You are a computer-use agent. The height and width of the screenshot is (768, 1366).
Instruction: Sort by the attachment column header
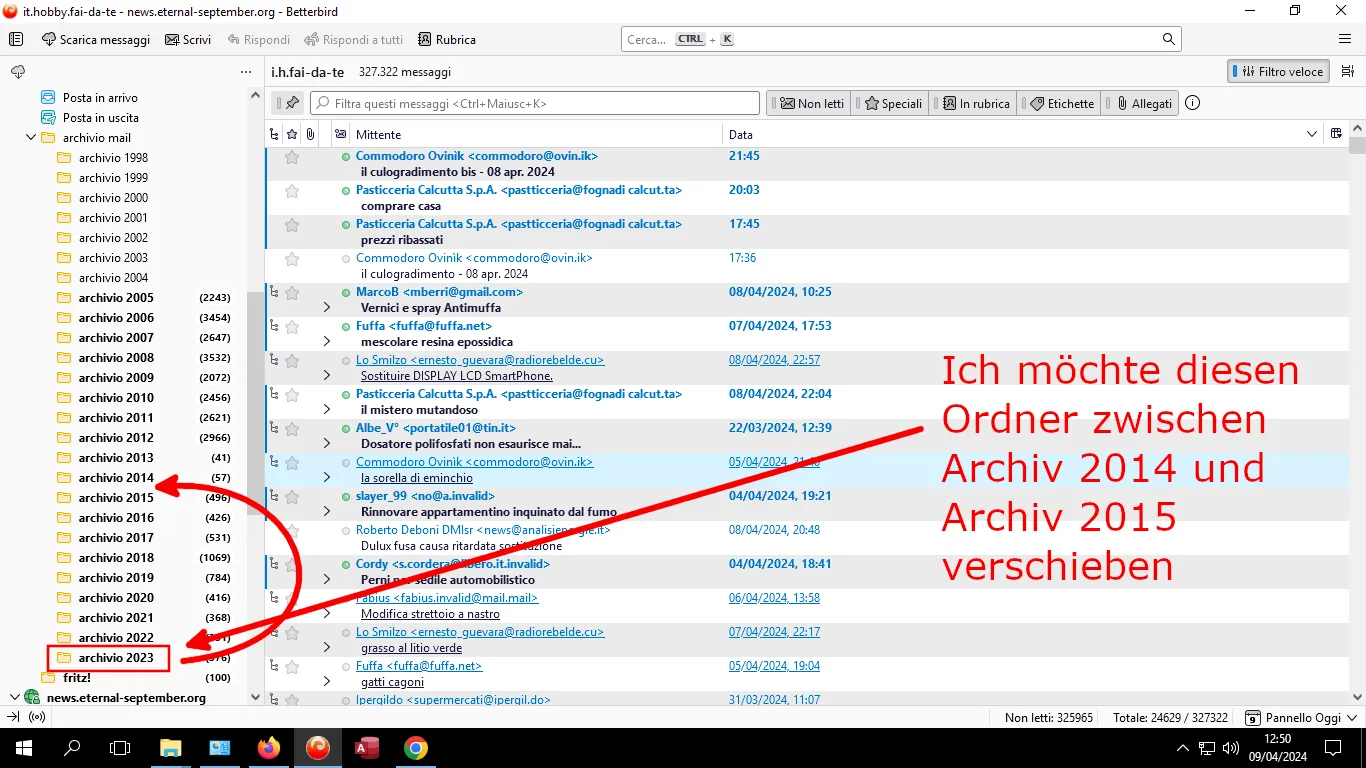310,134
